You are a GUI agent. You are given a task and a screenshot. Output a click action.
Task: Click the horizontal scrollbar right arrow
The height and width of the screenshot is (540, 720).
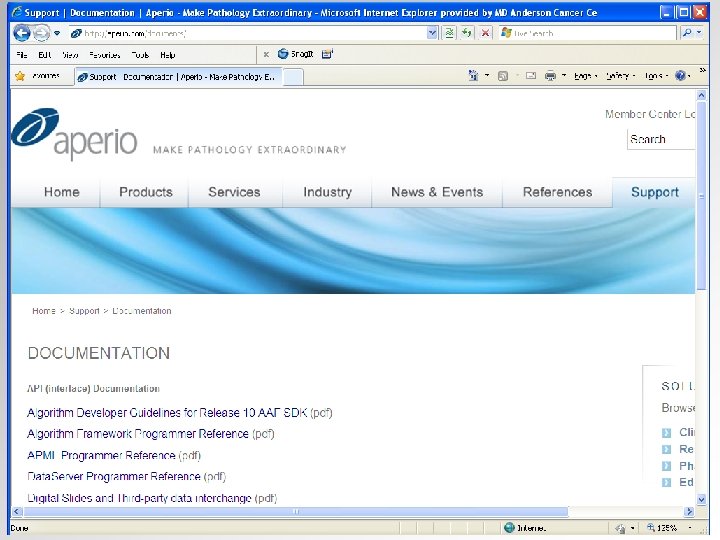point(689,511)
